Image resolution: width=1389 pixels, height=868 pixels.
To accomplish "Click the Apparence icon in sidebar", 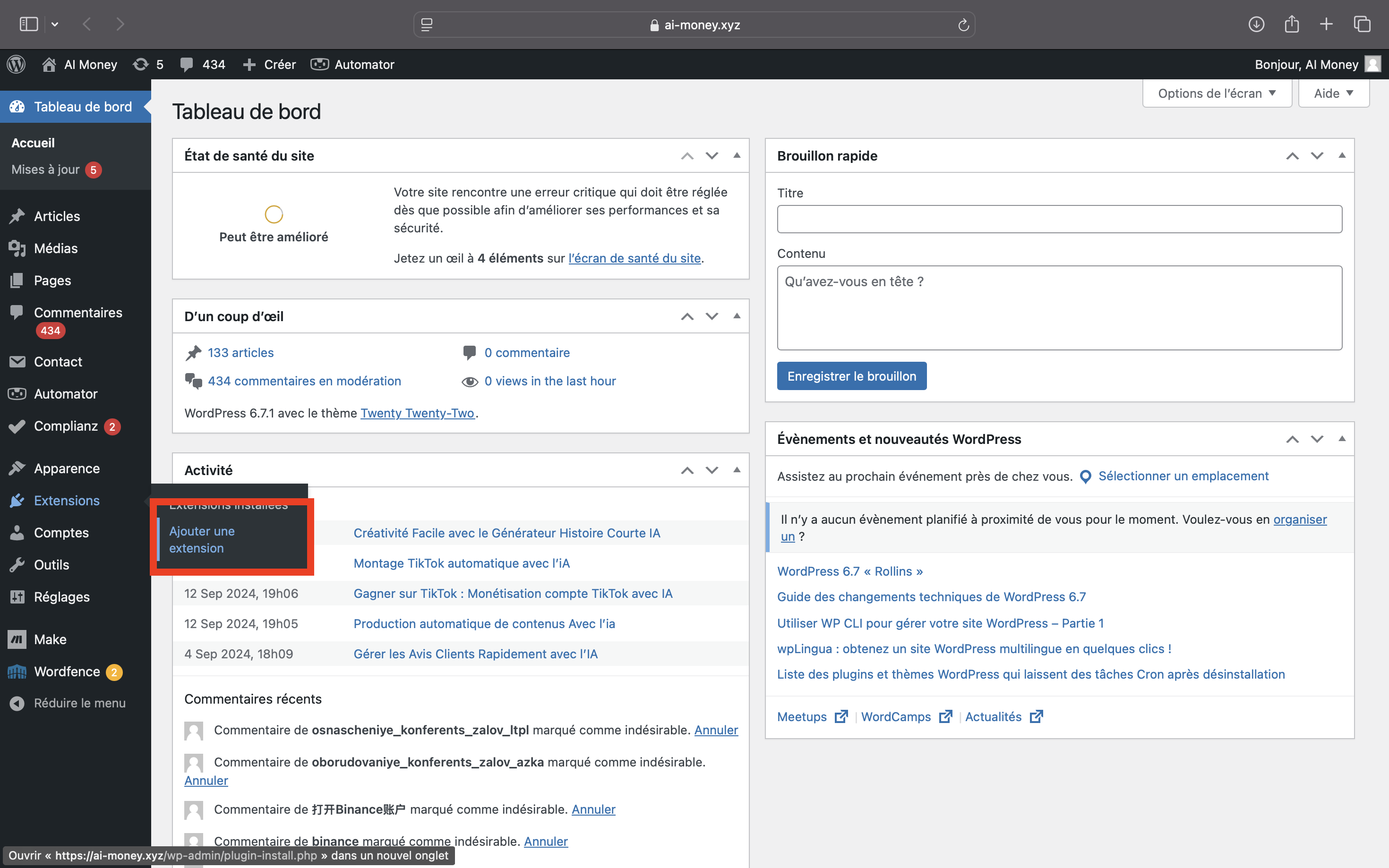I will coord(17,467).
